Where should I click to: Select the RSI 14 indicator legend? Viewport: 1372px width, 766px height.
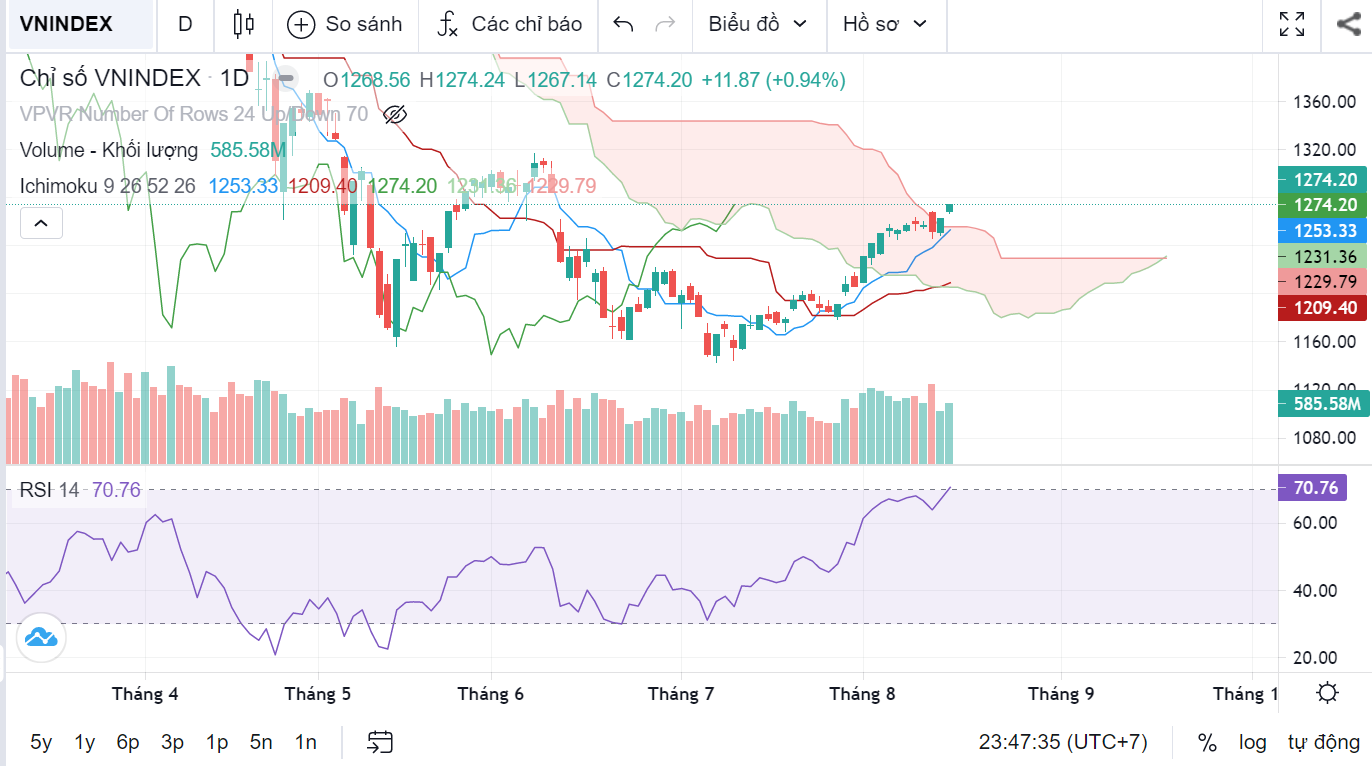pos(49,490)
